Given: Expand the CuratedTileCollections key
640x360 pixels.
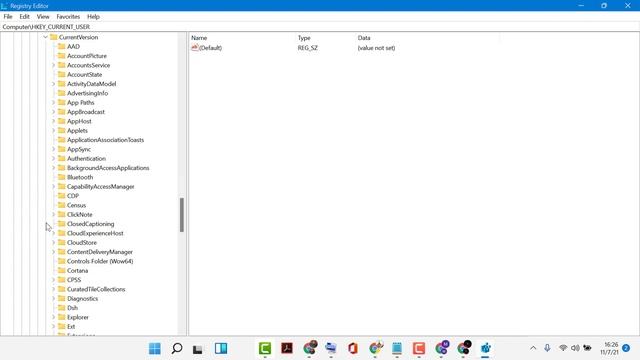Looking at the screenshot, I should coord(53,289).
